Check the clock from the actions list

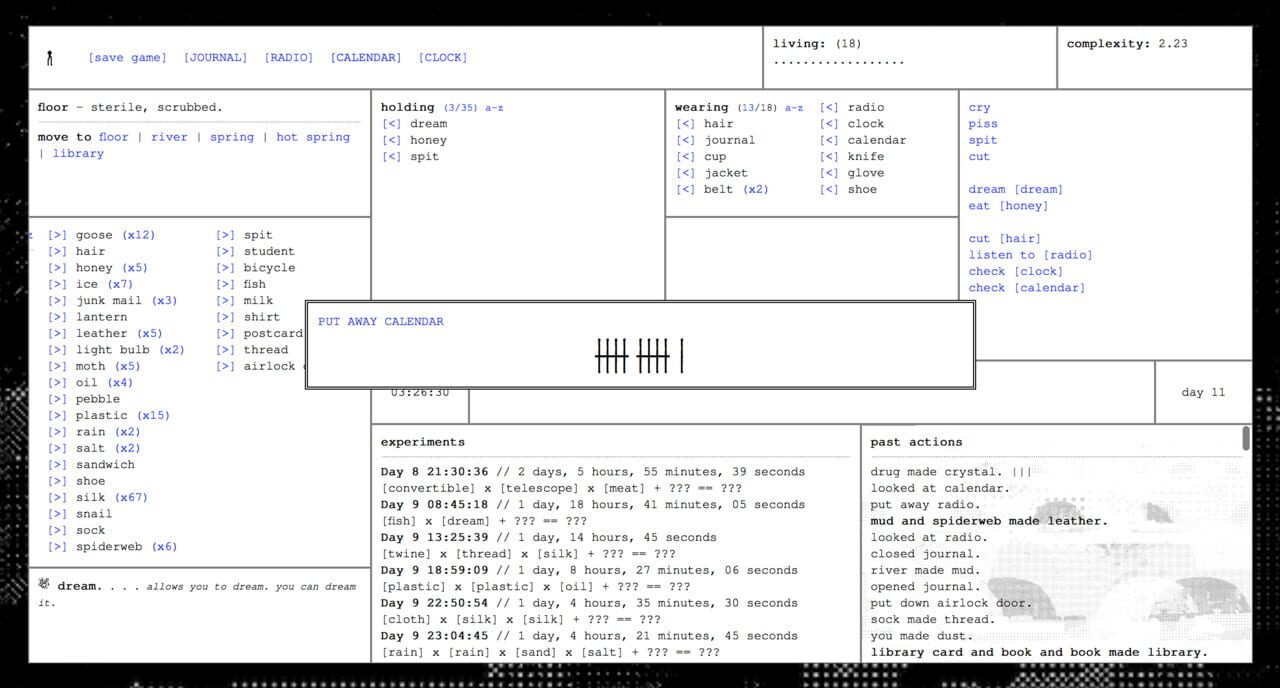point(1014,271)
